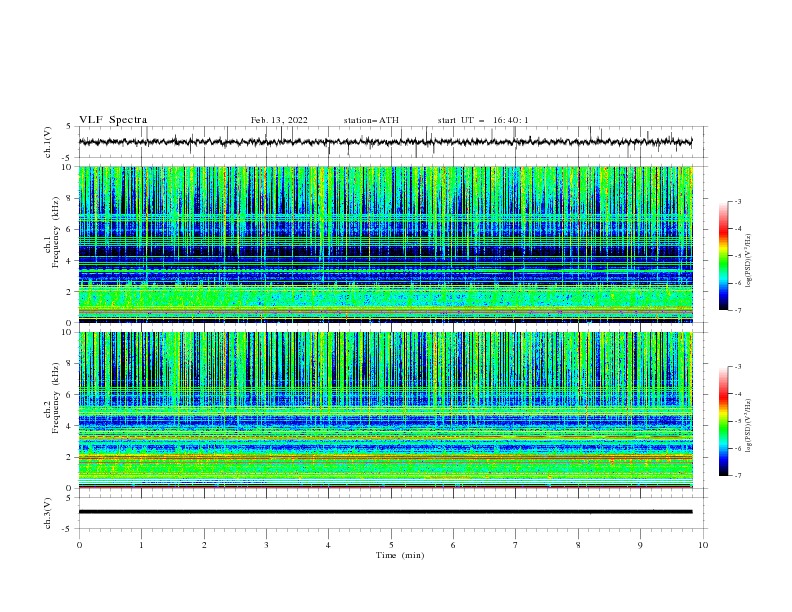Image resolution: width=792 pixels, height=612 pixels.
Task: Click the "8" minute tick on time axis
Action: [578, 545]
